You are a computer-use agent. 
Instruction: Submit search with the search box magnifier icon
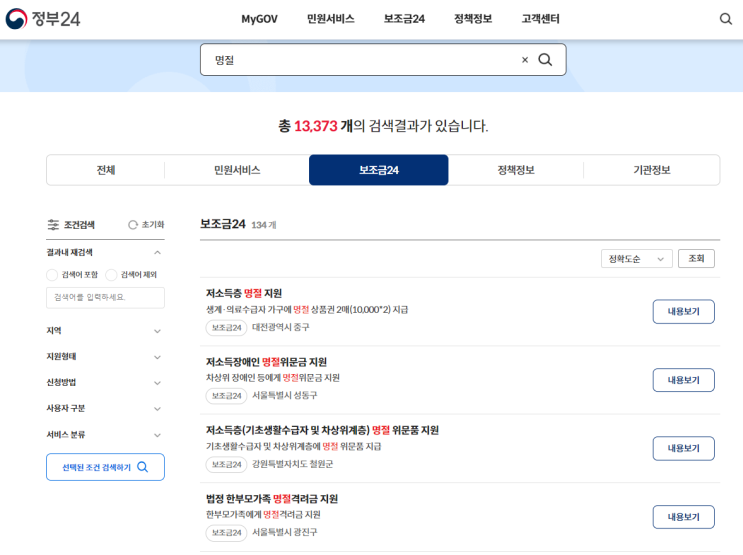[x=545, y=60]
